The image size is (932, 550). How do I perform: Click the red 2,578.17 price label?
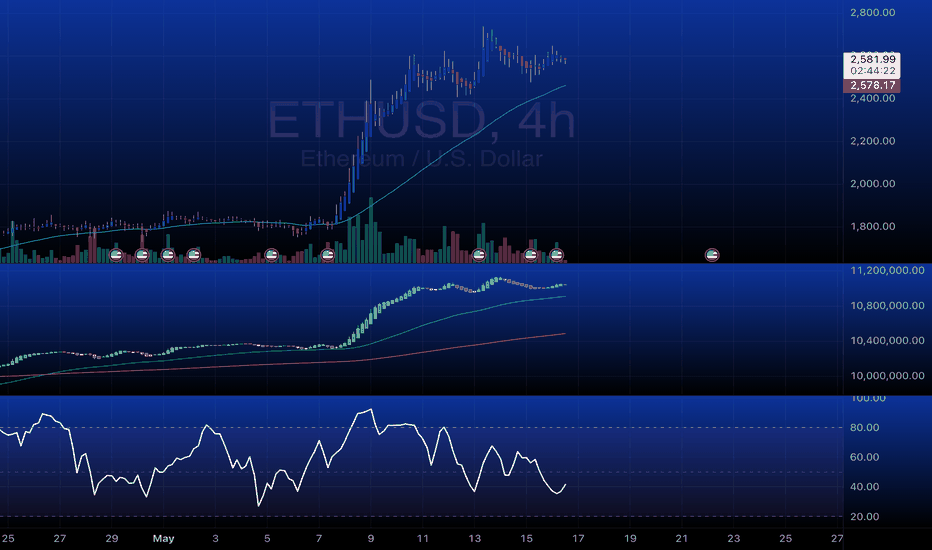pyautogui.click(x=872, y=86)
